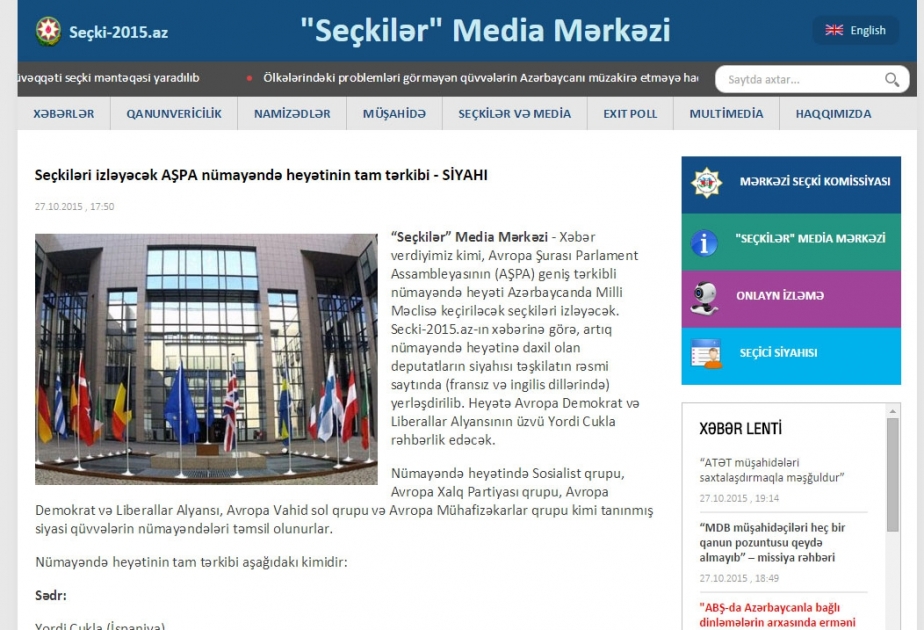Open the Haqqımızda menu
924x630 pixels.
pos(833,114)
